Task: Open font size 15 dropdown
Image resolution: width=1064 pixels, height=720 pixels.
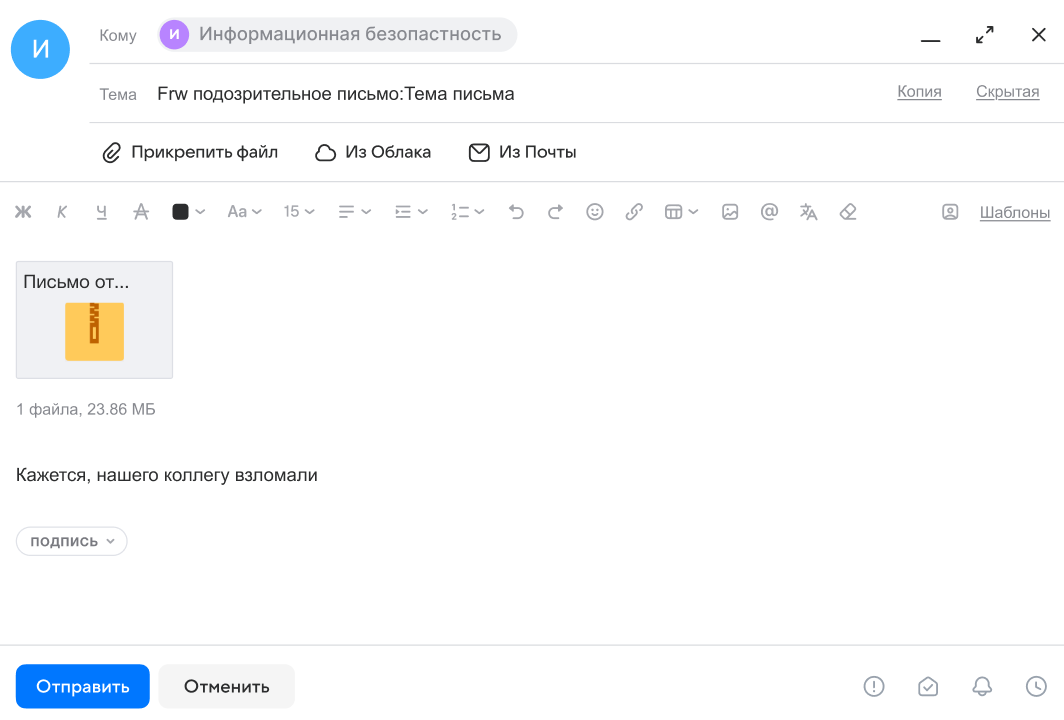Action: pyautogui.click(x=299, y=212)
